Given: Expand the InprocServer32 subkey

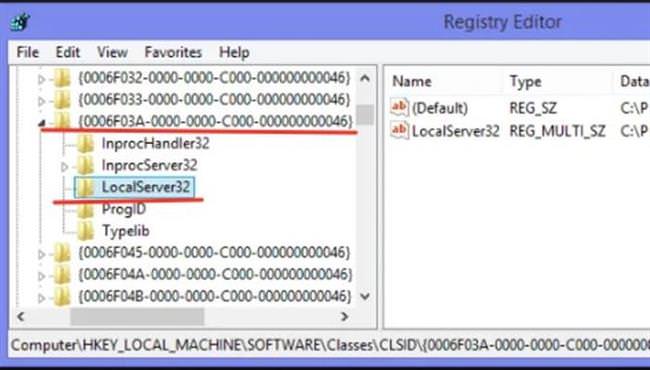Looking at the screenshot, I should tap(65, 167).
